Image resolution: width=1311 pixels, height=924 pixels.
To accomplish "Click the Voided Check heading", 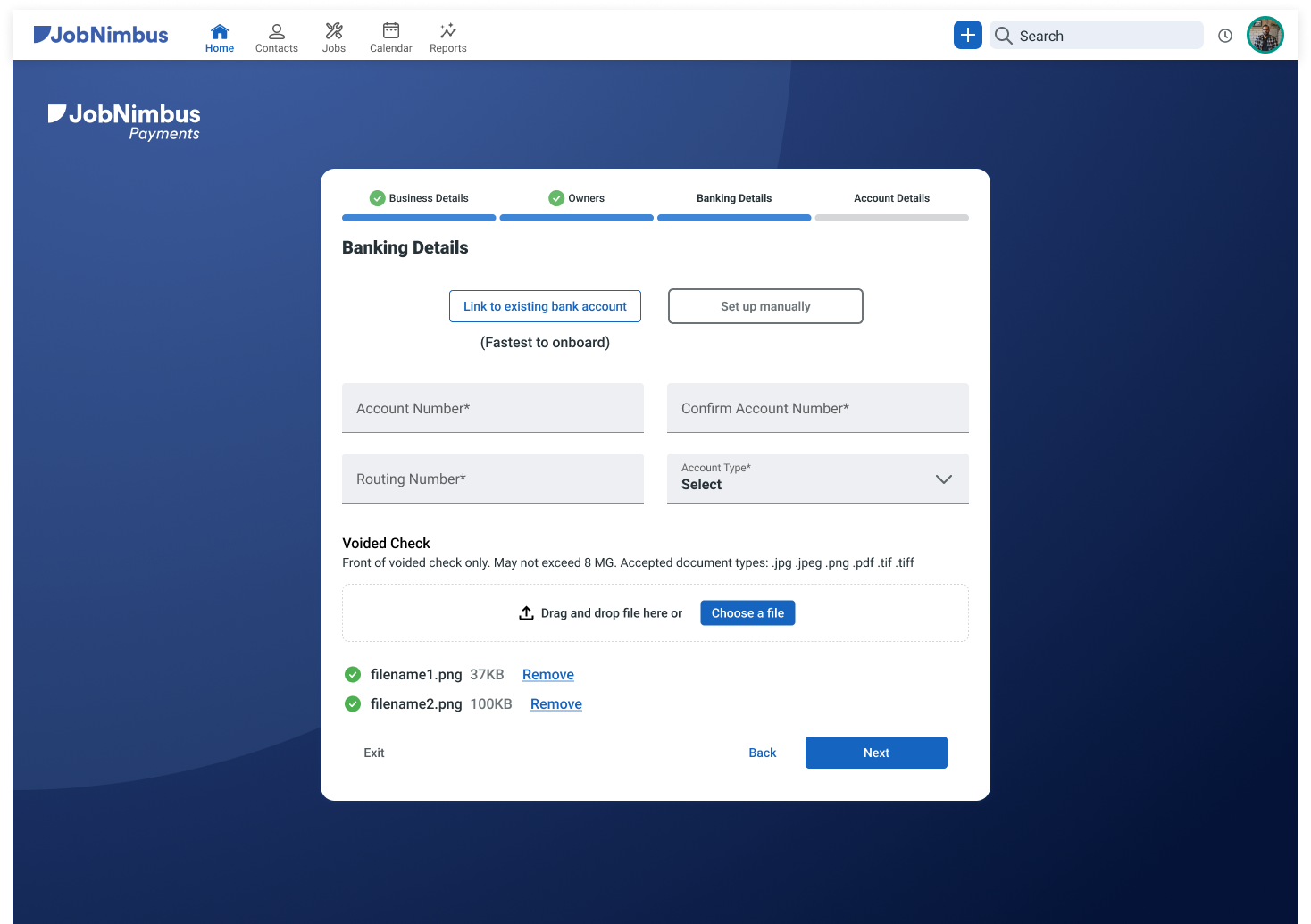I will (386, 543).
